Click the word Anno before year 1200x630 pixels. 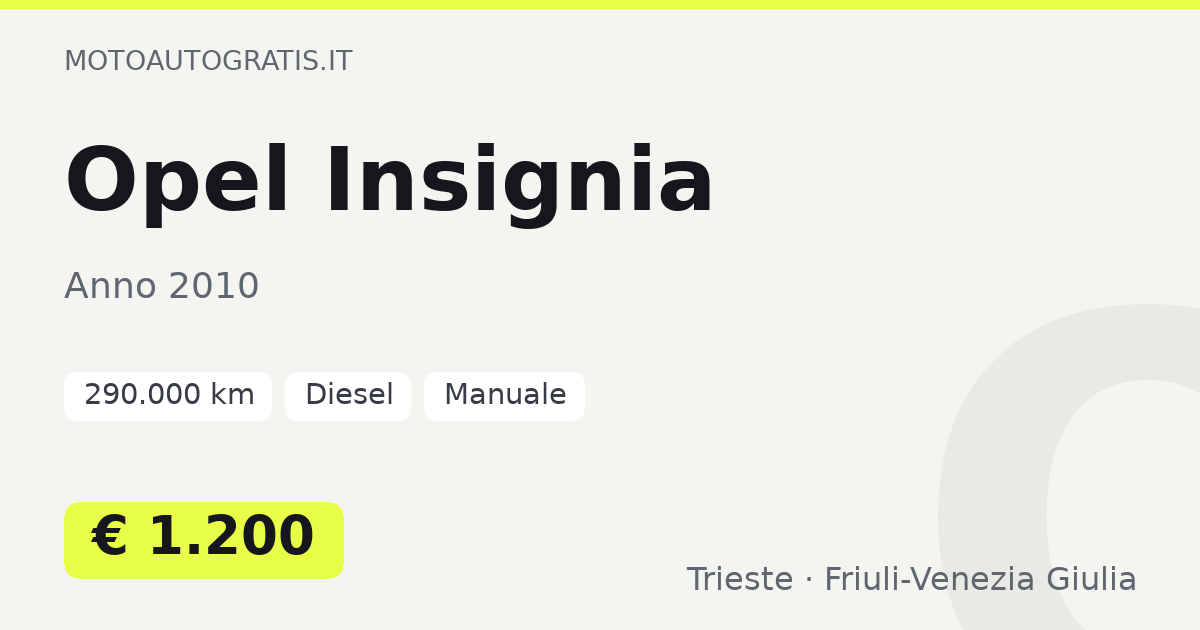(111, 287)
